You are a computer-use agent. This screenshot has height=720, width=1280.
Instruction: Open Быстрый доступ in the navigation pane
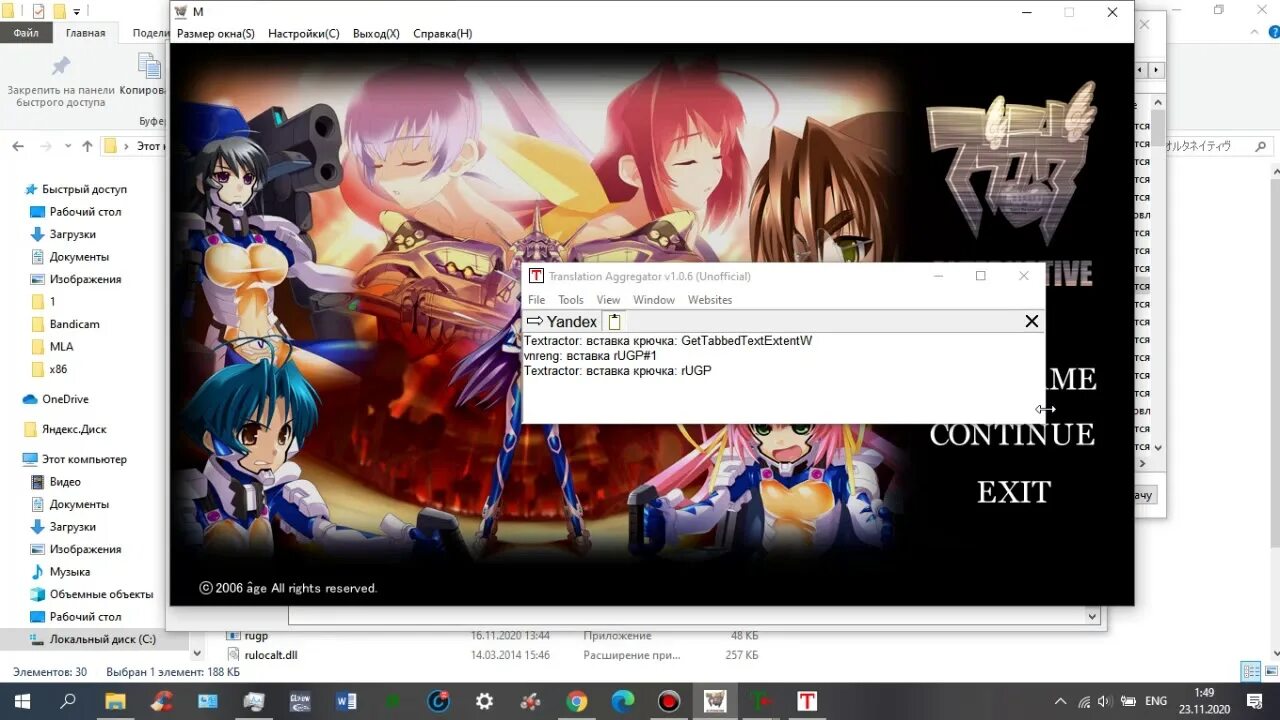point(84,189)
